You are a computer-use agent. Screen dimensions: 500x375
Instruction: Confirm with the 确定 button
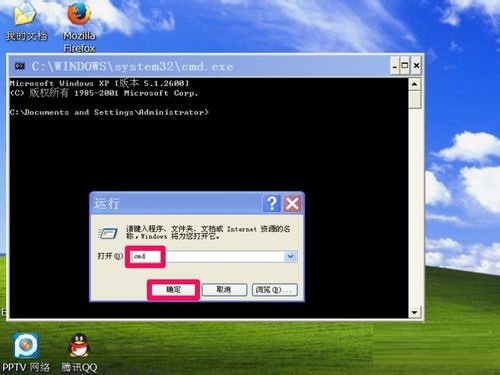[173, 290]
